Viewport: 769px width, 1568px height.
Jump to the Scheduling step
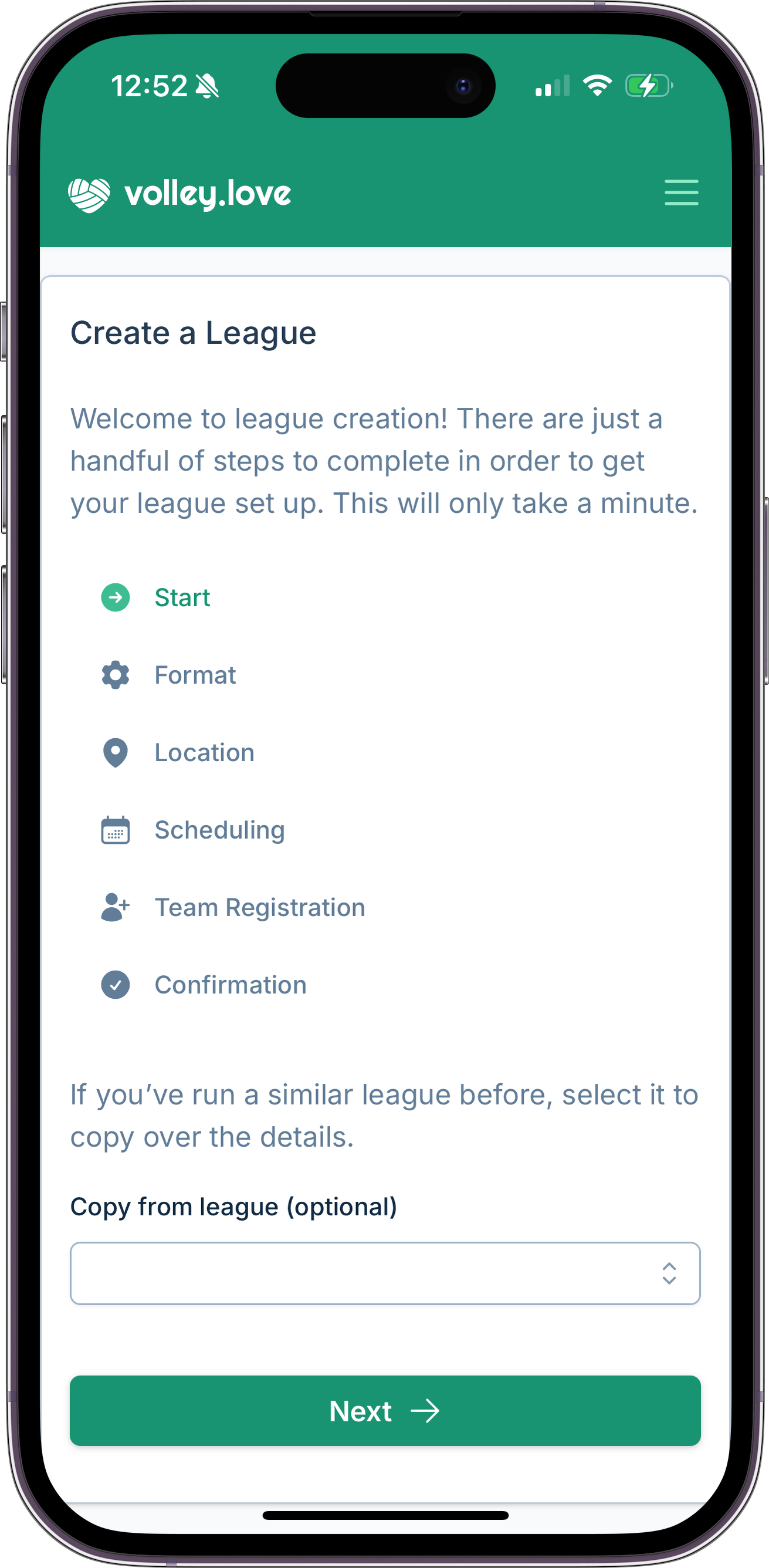[219, 830]
